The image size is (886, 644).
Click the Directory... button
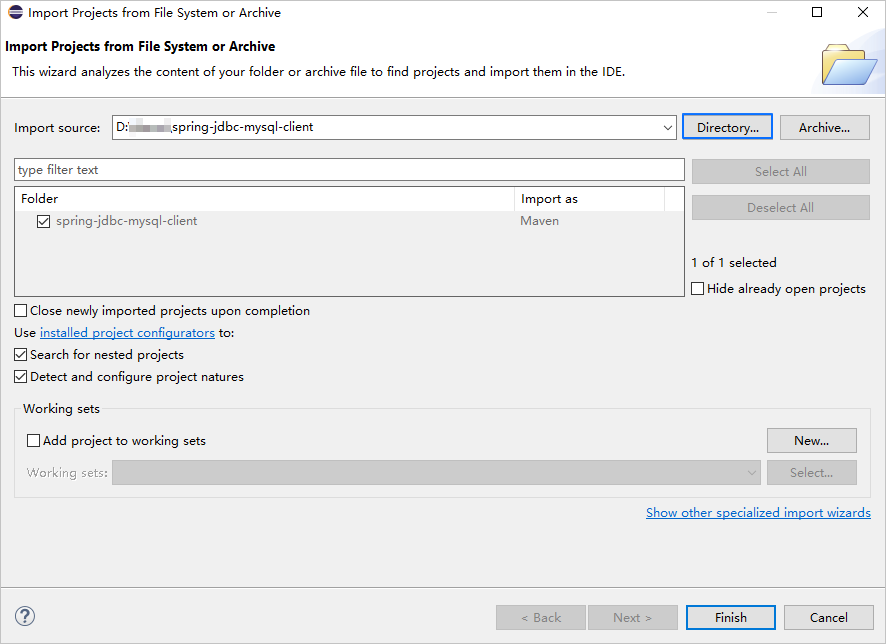click(727, 128)
